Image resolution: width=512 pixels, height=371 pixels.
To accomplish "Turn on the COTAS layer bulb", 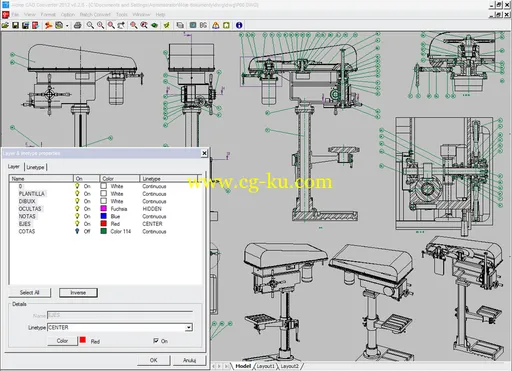I will [x=77, y=231].
